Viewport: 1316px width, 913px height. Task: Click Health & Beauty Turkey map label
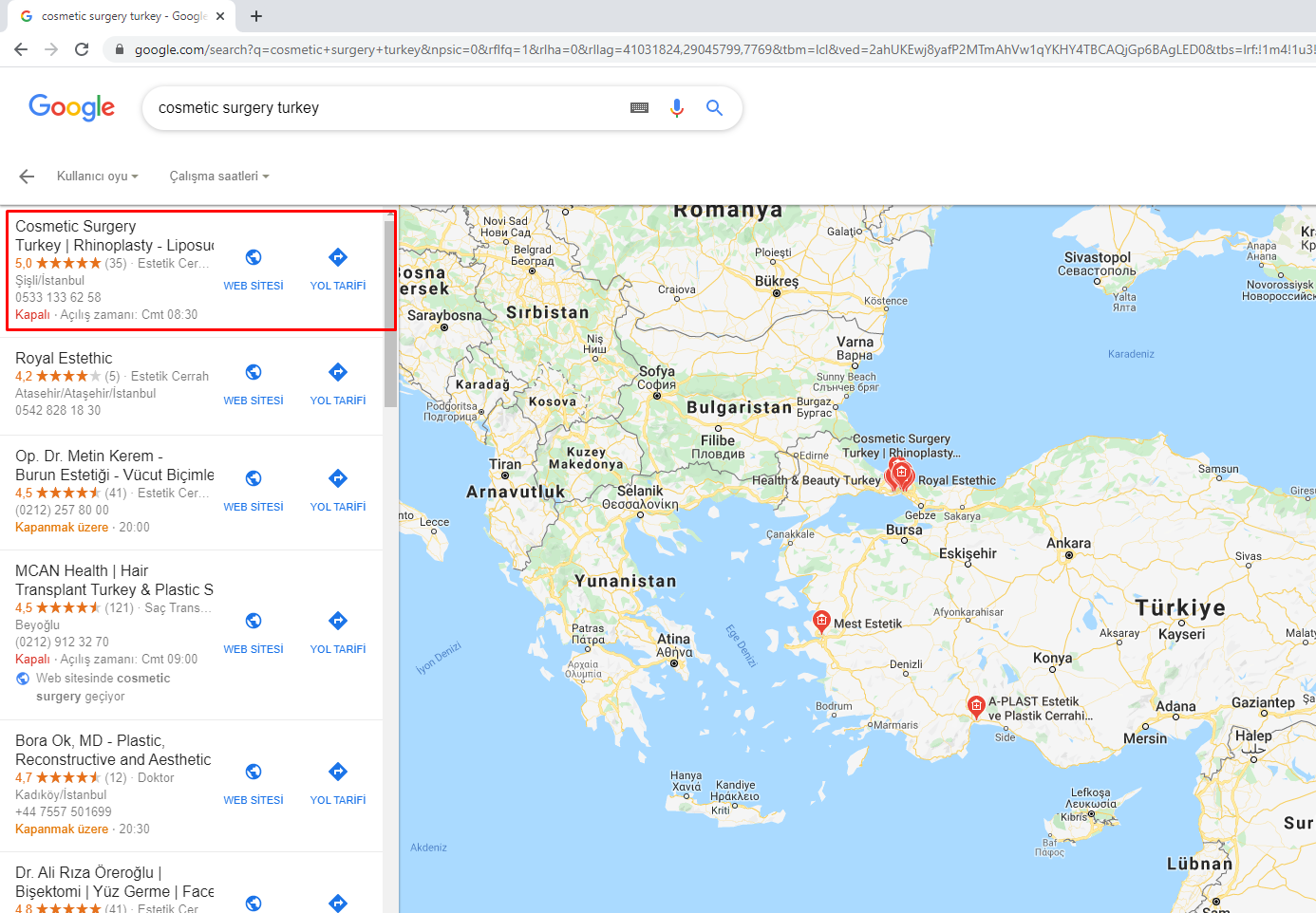[x=817, y=480]
